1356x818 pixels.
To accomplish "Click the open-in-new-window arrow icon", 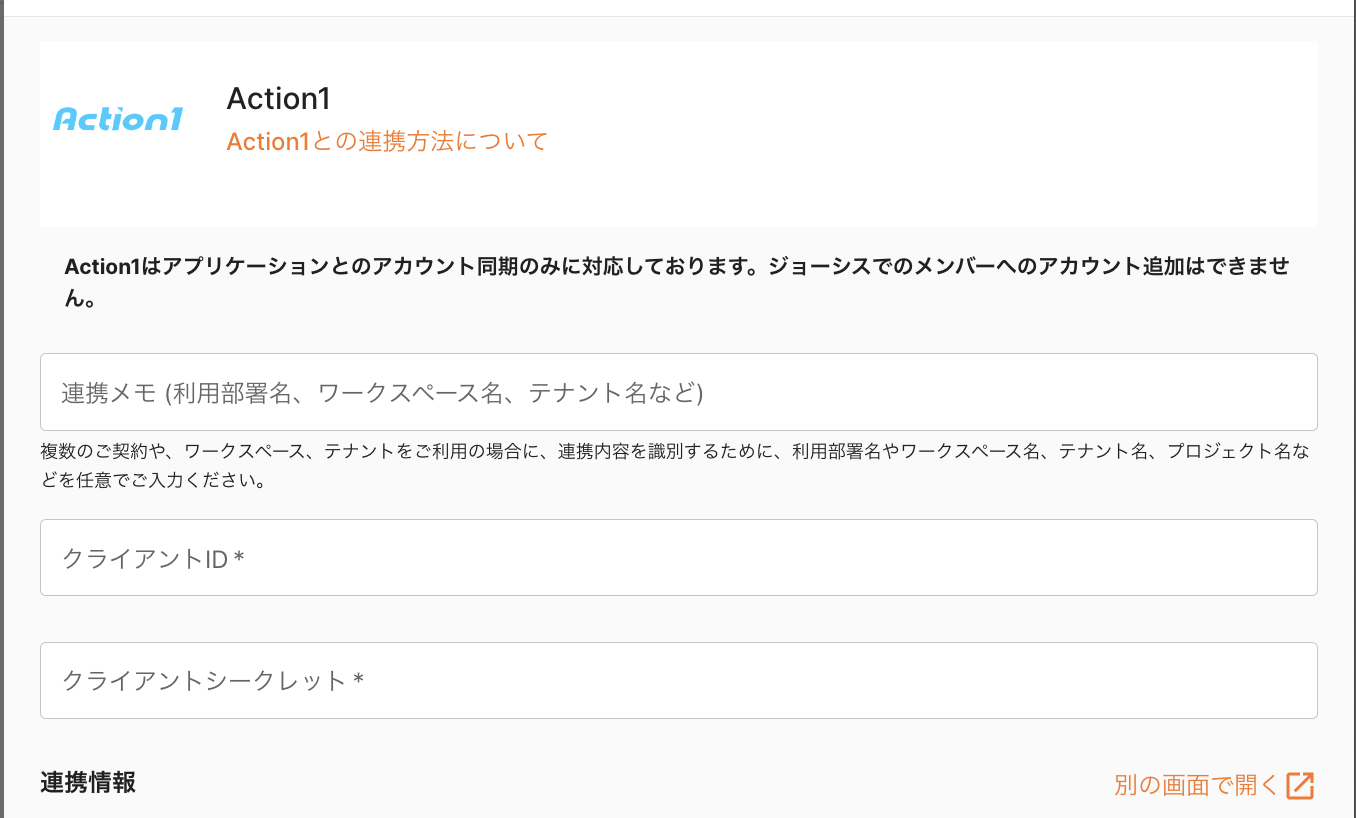I will point(1300,786).
